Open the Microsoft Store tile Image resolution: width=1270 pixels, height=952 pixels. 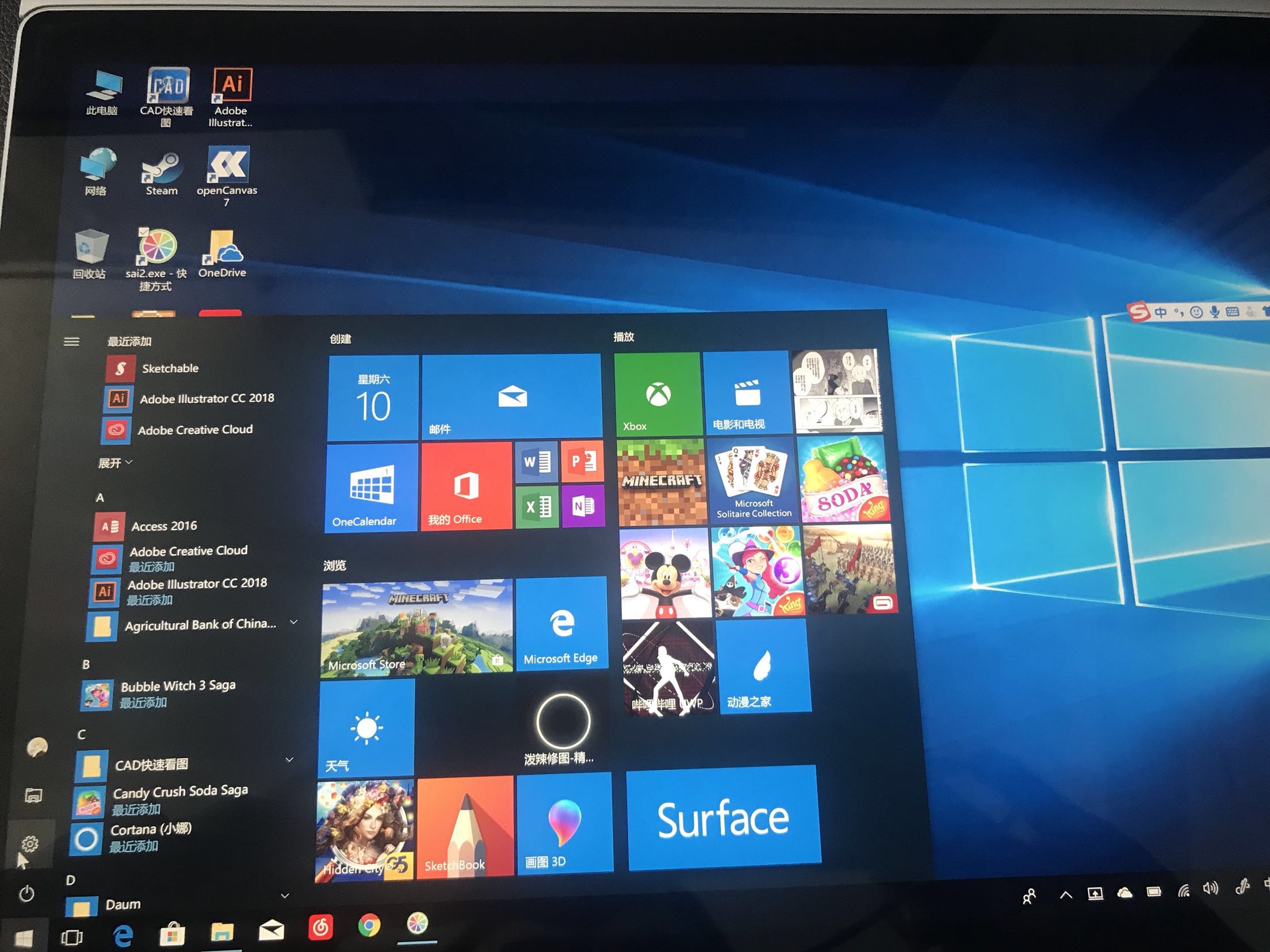tap(416, 628)
